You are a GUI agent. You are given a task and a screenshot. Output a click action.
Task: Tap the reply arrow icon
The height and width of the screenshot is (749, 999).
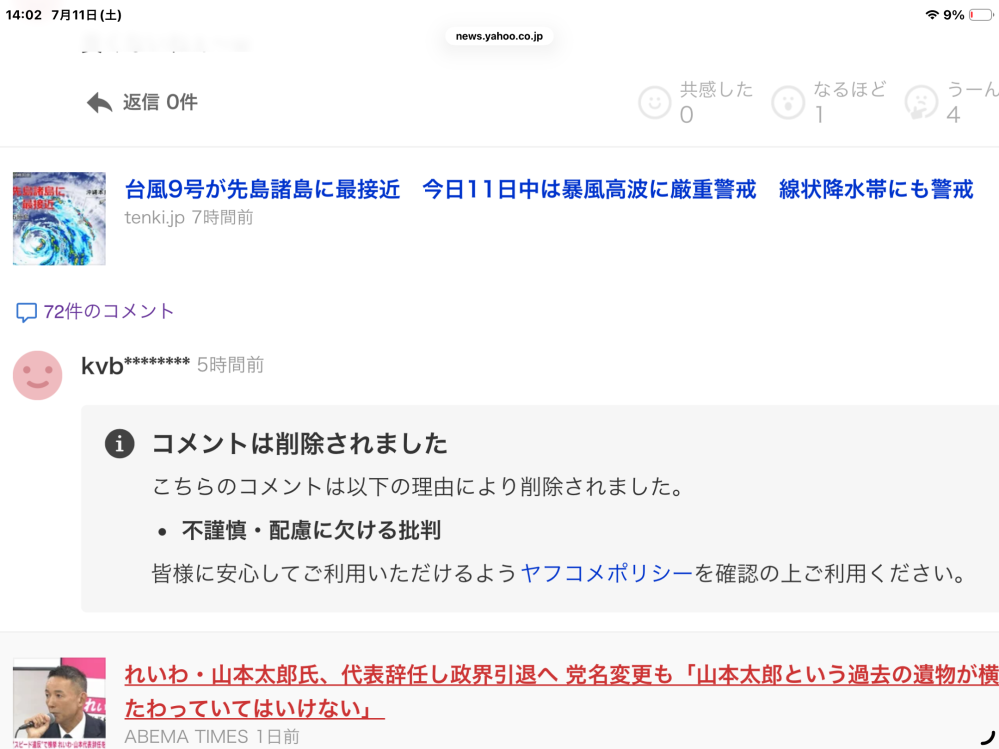point(99,103)
